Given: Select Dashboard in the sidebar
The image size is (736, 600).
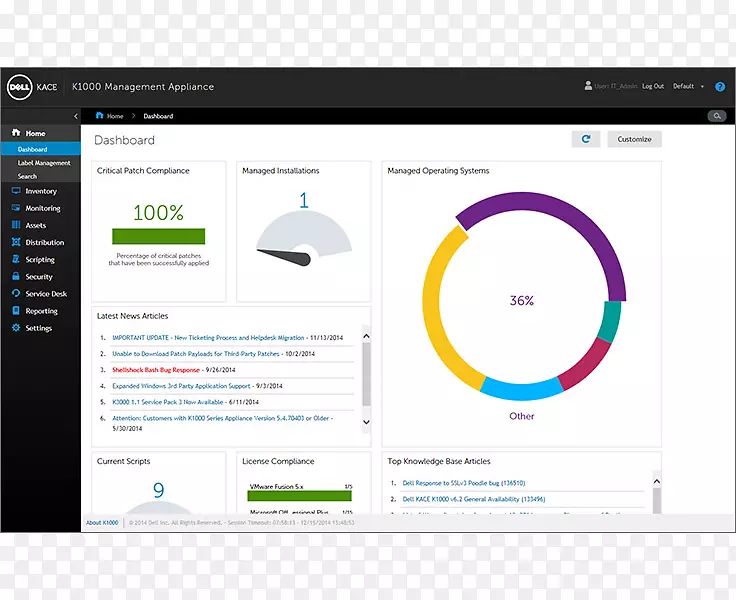Looking at the screenshot, I should tap(40, 149).
